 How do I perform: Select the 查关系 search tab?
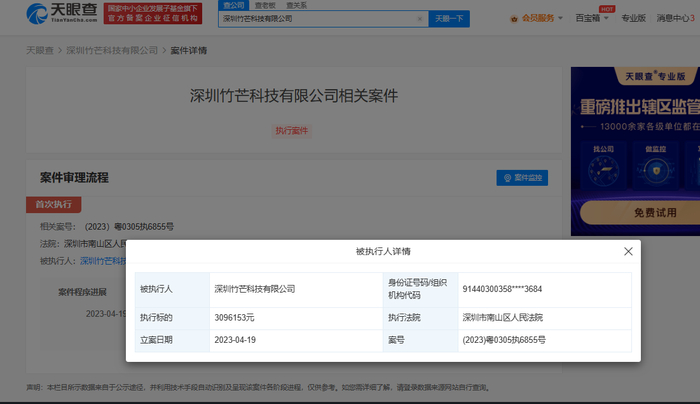tap(296, 5)
